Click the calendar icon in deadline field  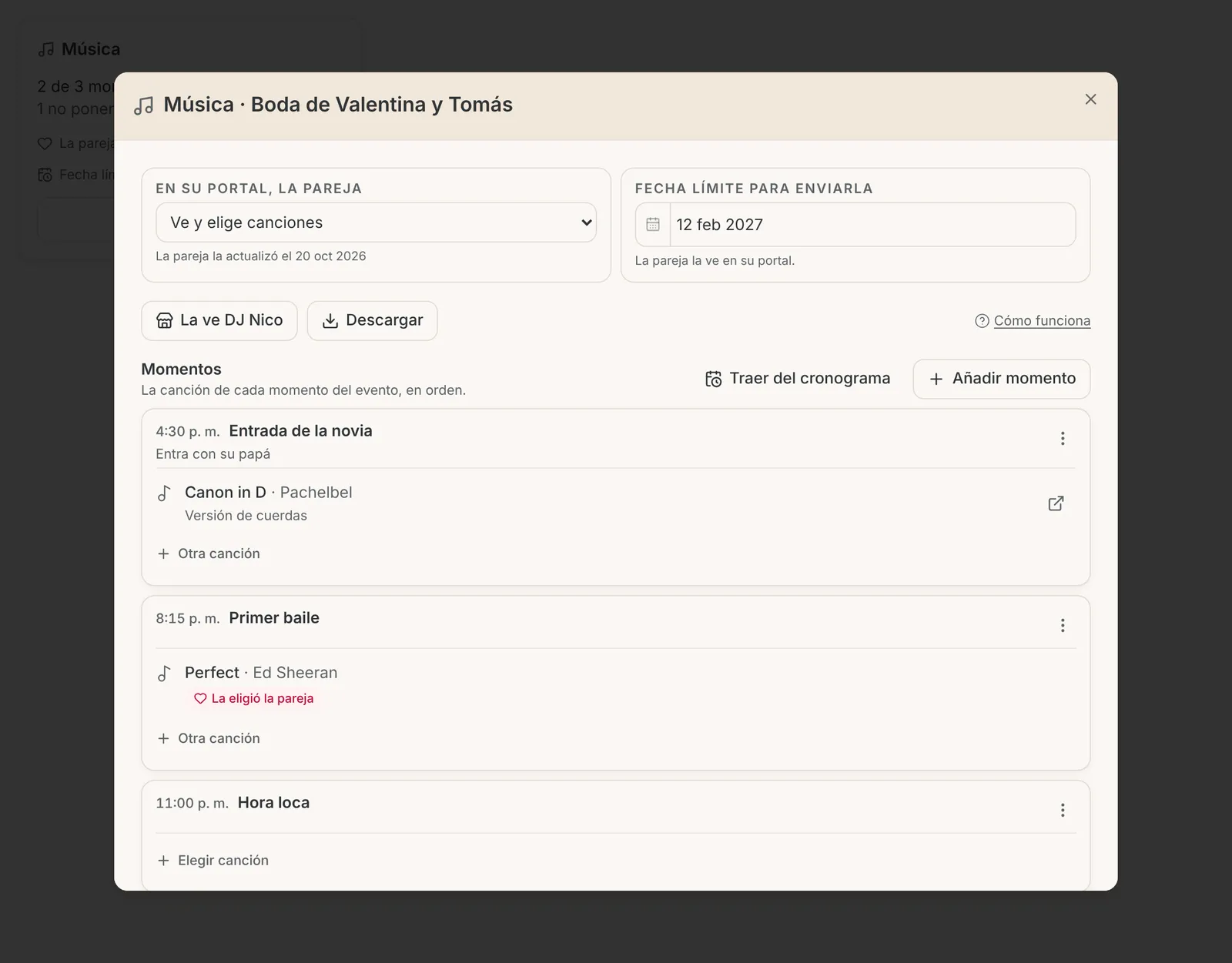pos(653,225)
